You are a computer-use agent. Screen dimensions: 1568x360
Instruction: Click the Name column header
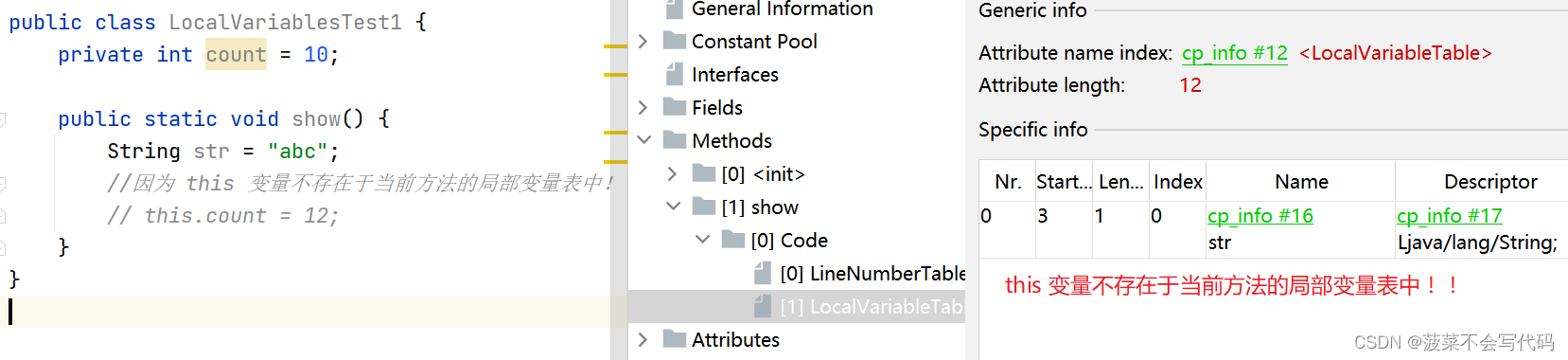coord(1301,182)
